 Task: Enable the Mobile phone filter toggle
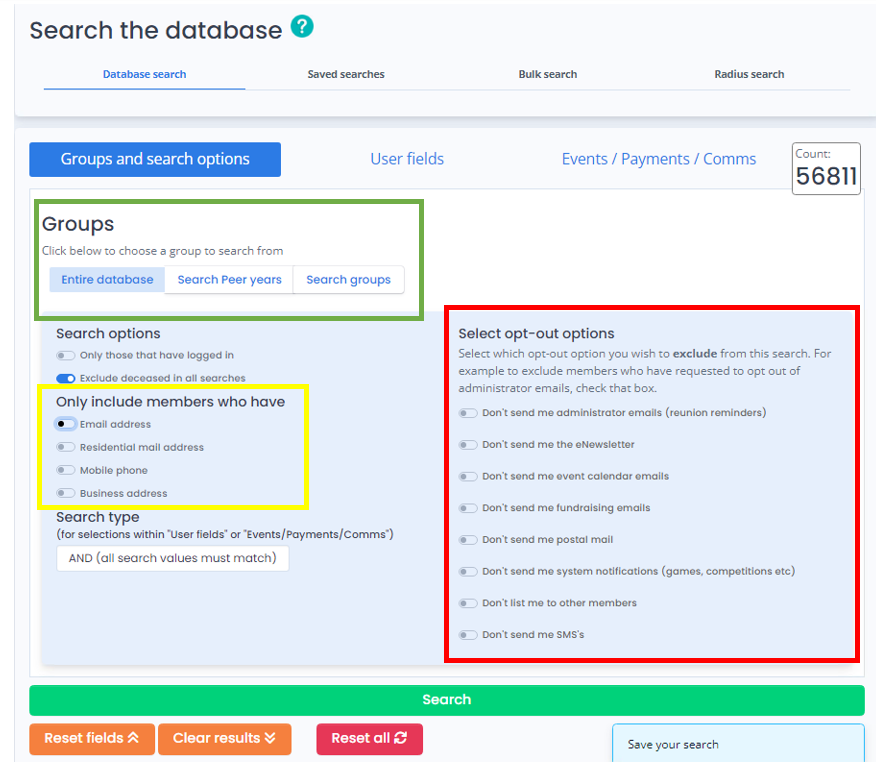tap(66, 470)
